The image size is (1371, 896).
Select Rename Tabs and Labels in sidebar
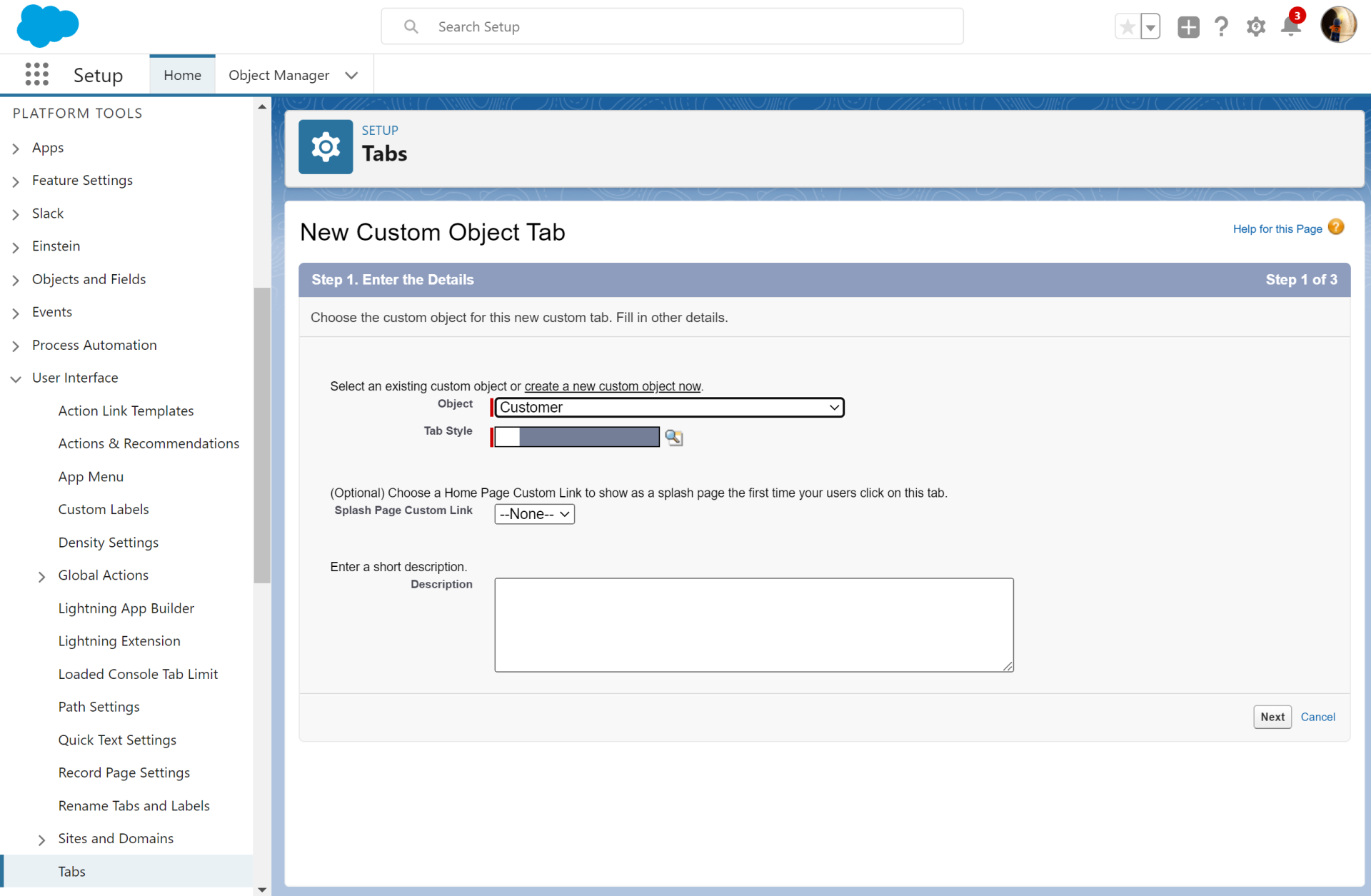(134, 805)
